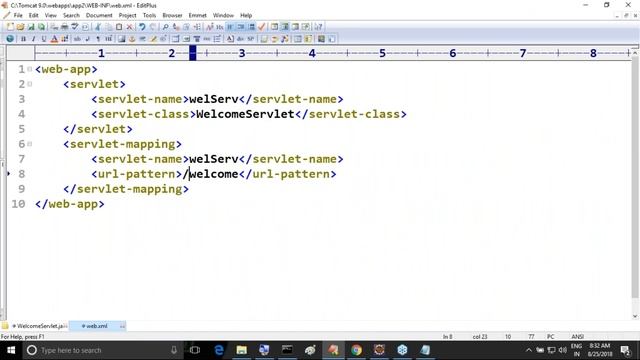
Task: Click the Open file folder icon
Action: pyautogui.click(x=20, y=27)
